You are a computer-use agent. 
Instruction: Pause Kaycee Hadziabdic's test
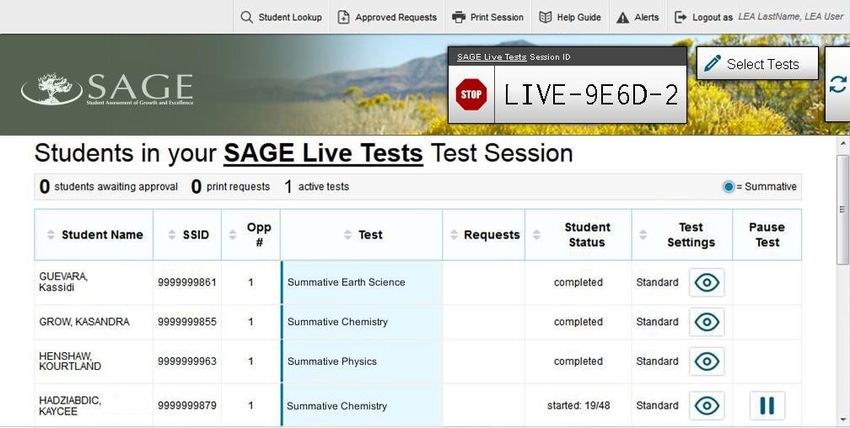click(x=767, y=406)
